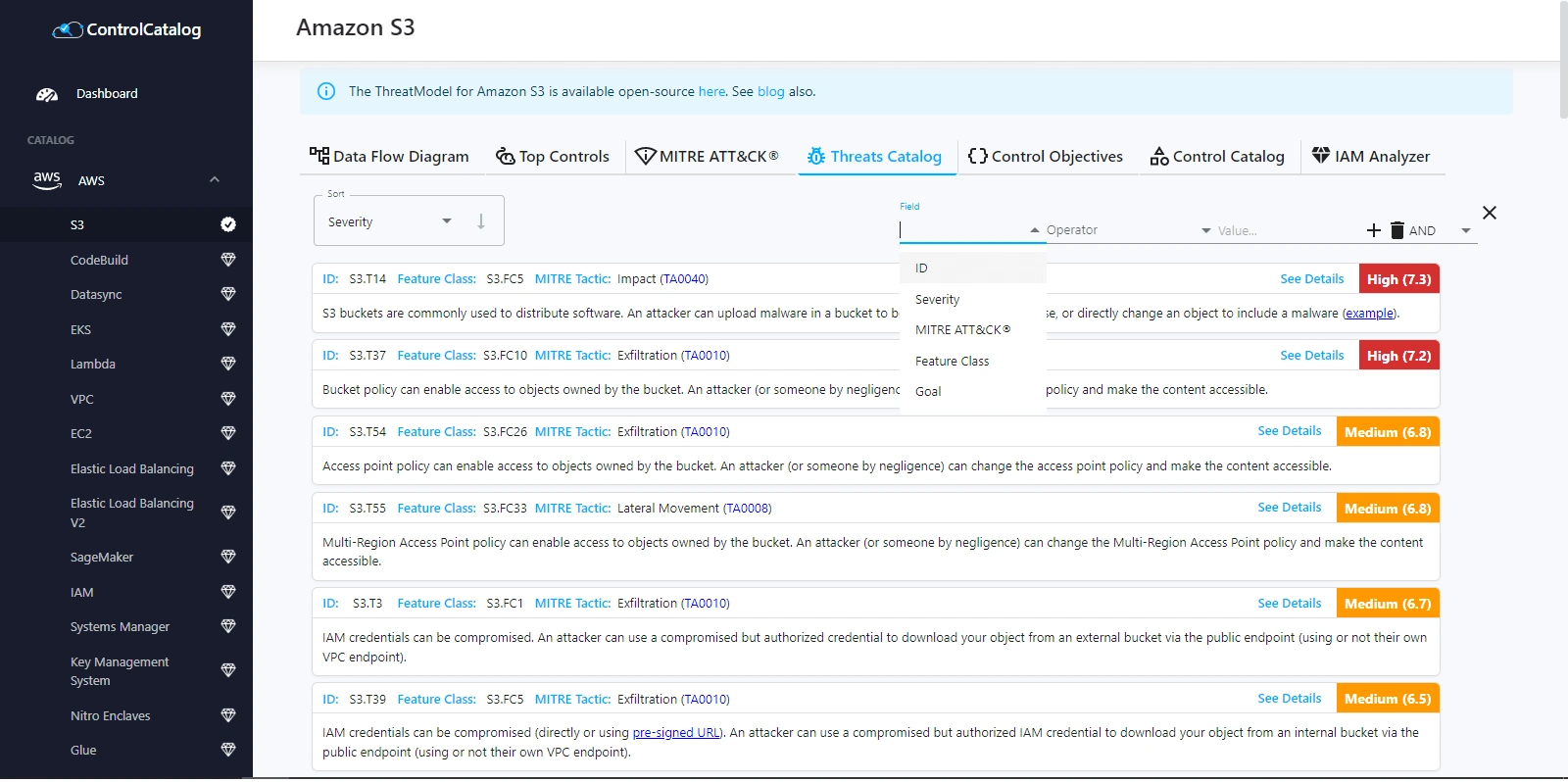Switch to Control Catalog tab
Viewport: 1568px width, 782px height.
(1217, 156)
